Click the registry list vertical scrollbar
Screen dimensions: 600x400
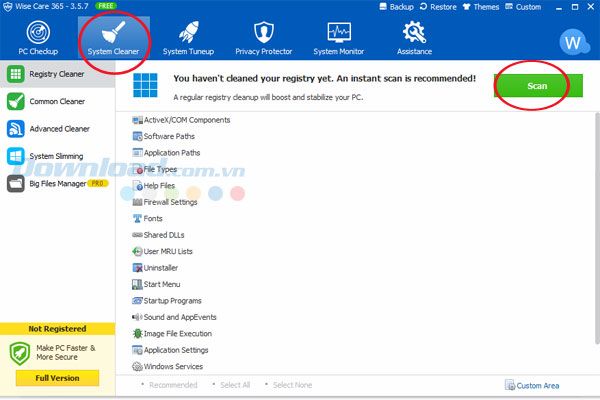point(597,229)
